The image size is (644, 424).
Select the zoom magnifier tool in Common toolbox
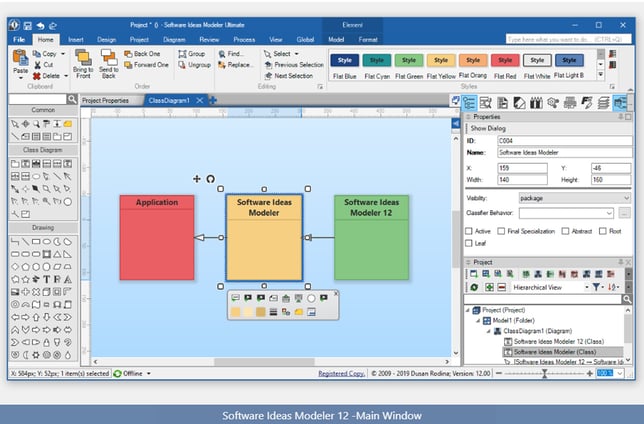coord(36,124)
